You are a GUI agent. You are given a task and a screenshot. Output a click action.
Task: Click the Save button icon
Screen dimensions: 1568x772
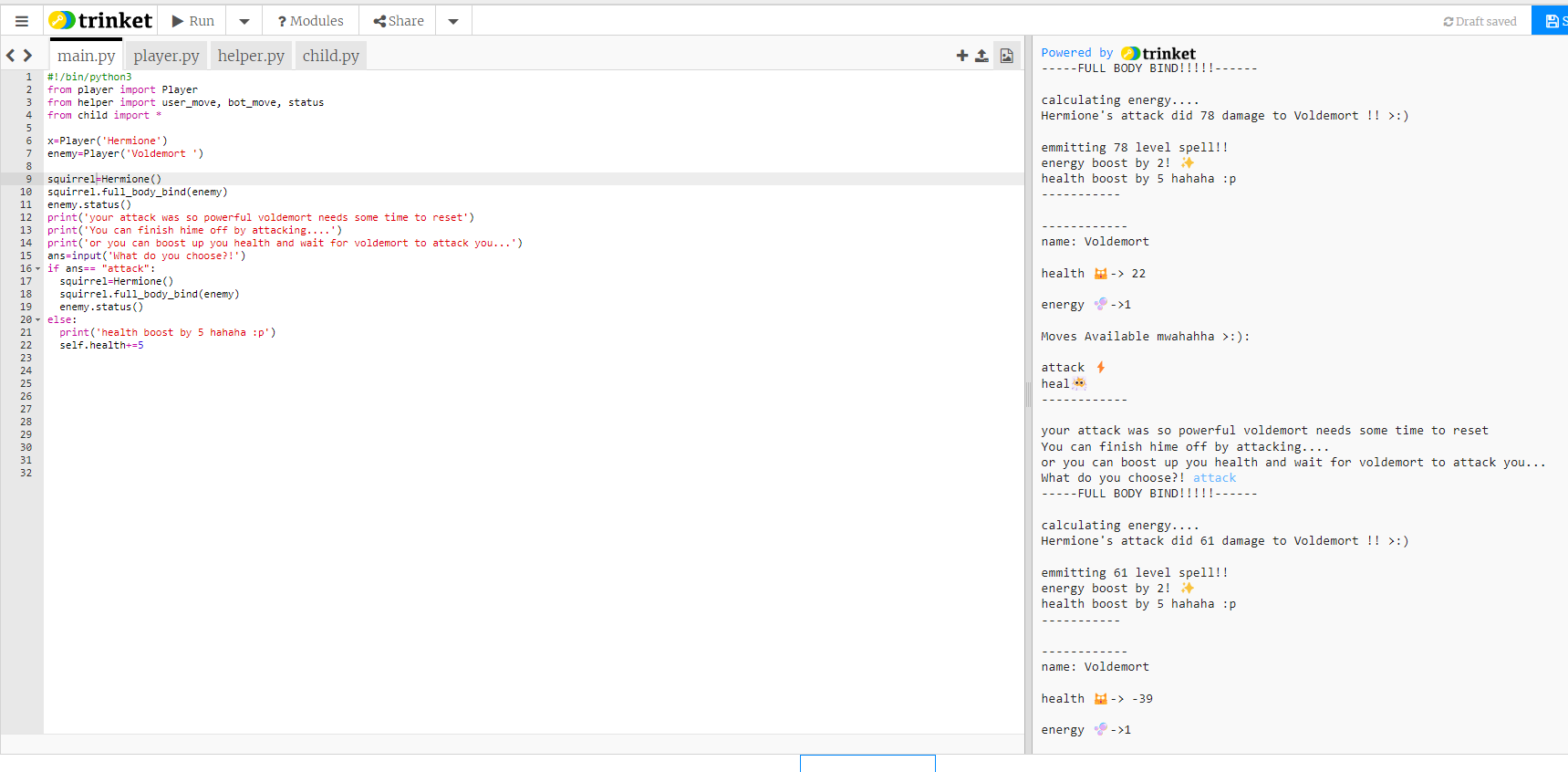[1552, 21]
